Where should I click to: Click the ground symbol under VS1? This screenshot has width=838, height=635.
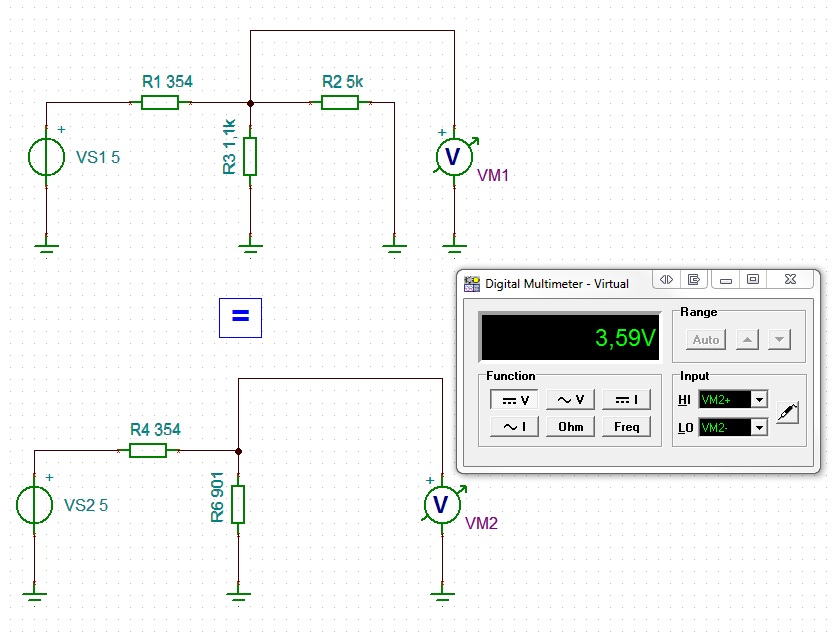pyautogui.click(x=46, y=249)
